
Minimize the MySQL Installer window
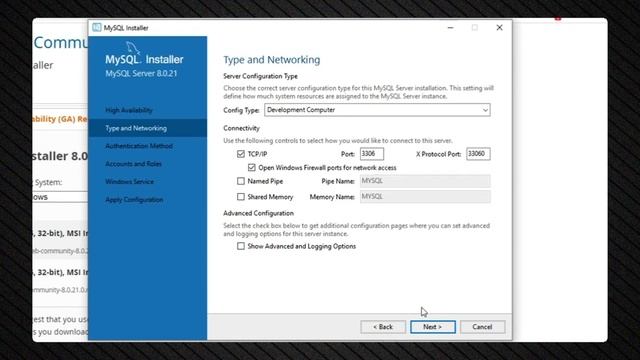451,27
